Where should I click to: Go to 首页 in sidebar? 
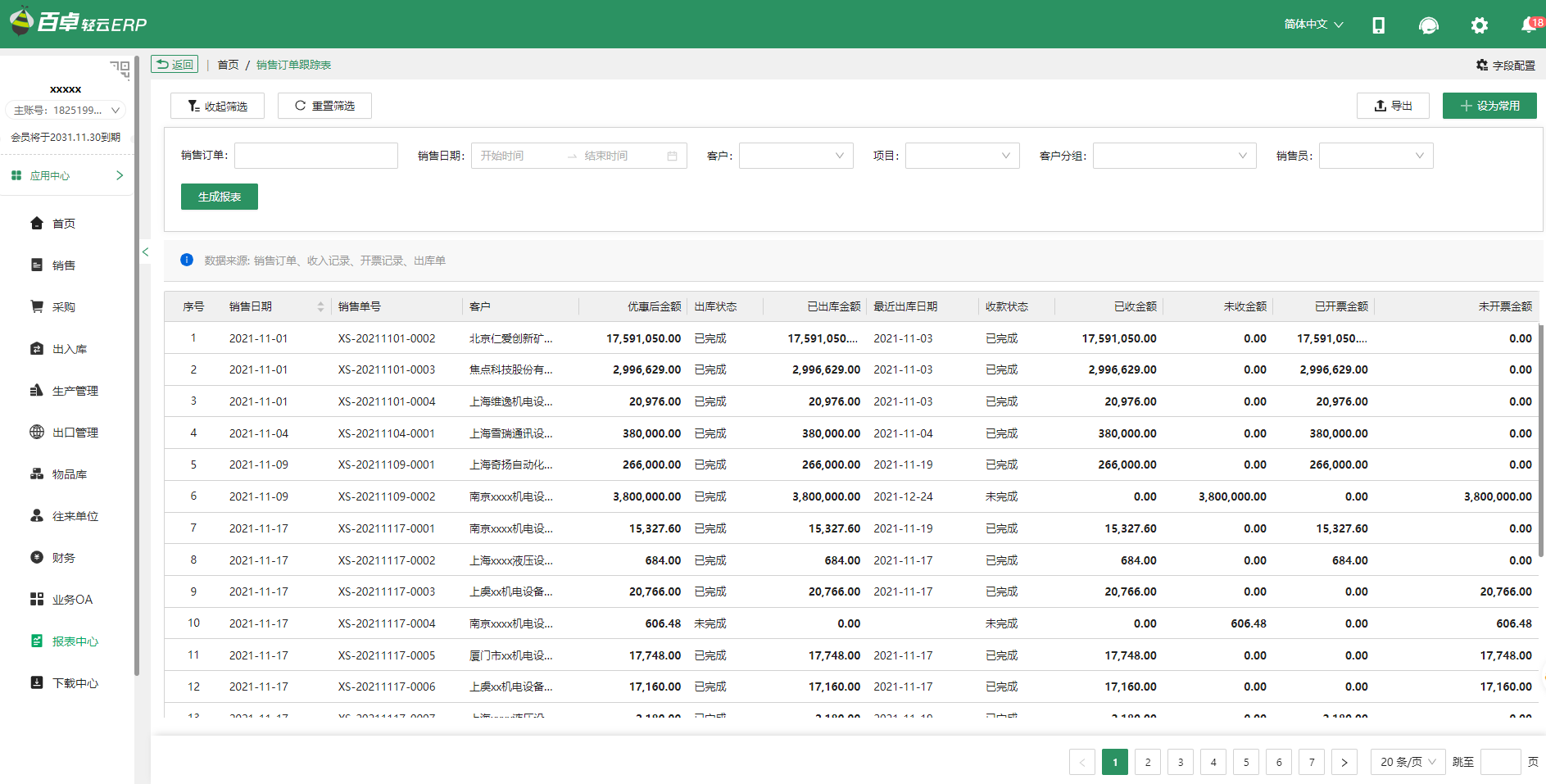pos(64,224)
